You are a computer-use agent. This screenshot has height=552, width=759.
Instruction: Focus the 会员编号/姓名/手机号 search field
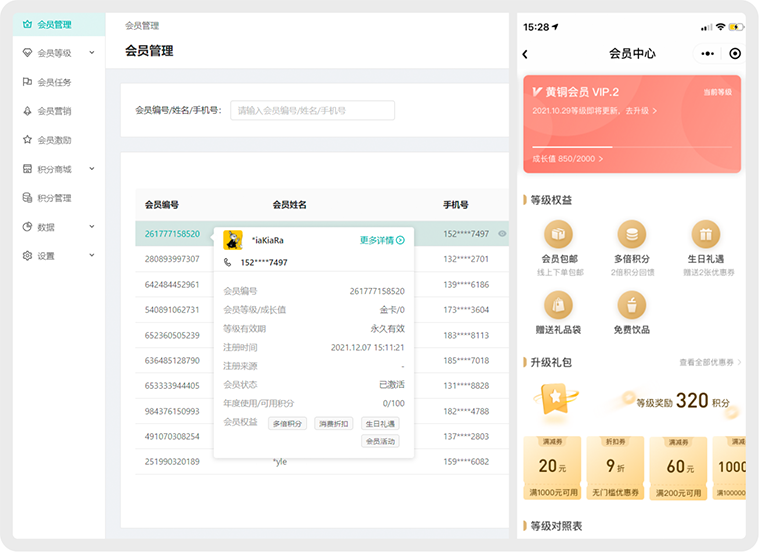[x=313, y=110]
